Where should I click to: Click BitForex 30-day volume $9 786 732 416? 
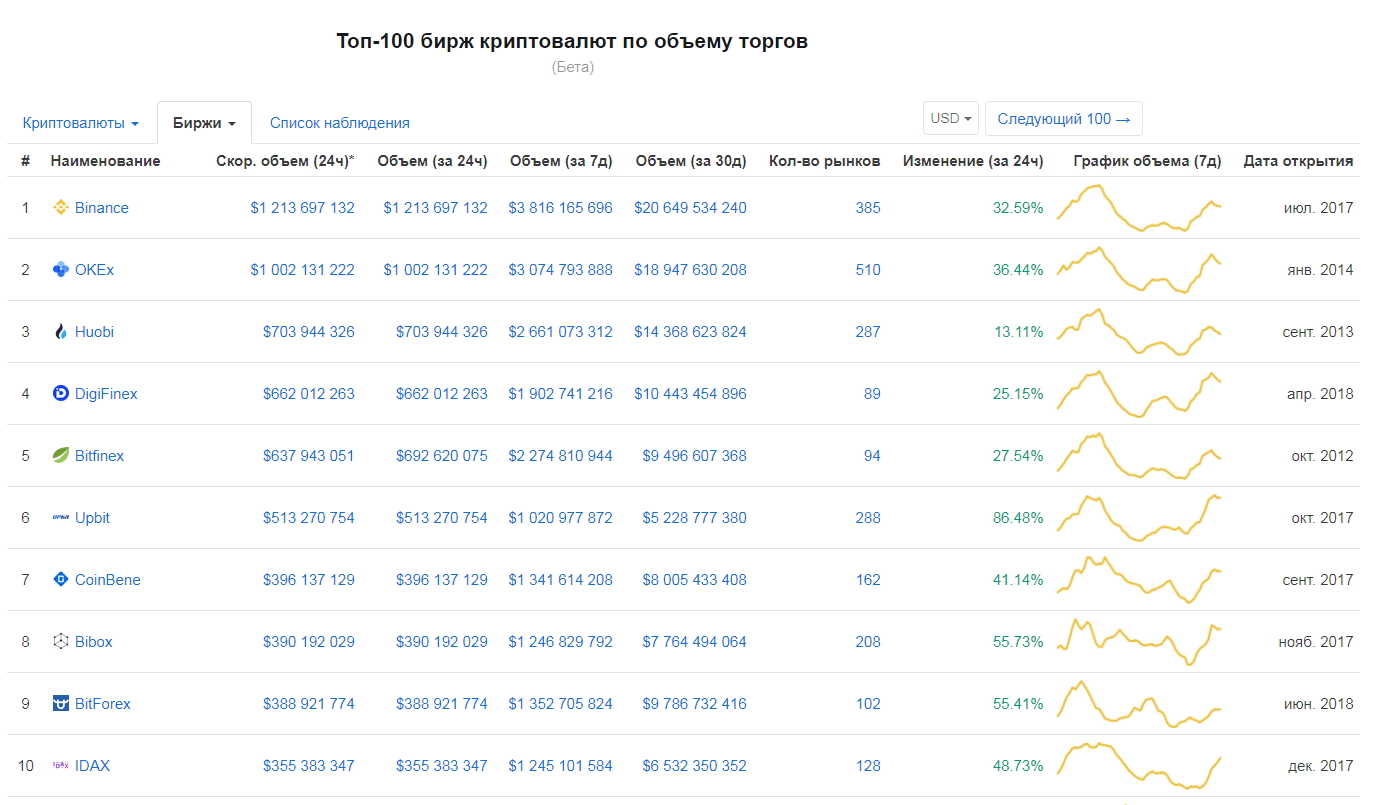pyautogui.click(x=694, y=704)
